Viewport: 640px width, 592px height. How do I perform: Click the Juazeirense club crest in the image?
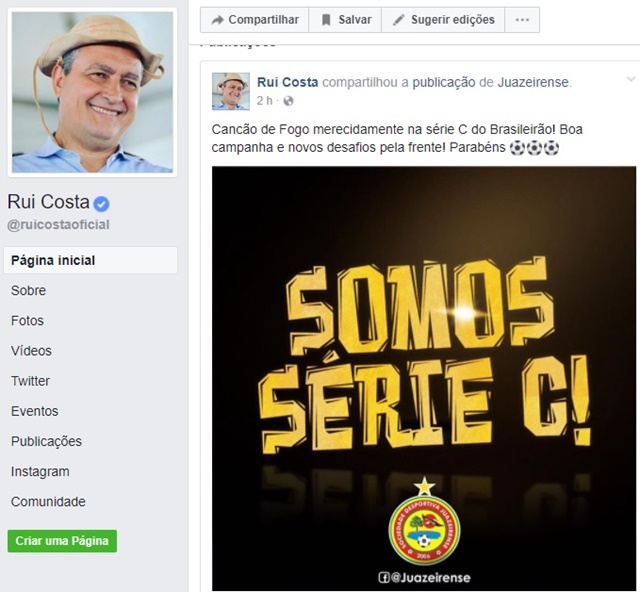point(424,524)
